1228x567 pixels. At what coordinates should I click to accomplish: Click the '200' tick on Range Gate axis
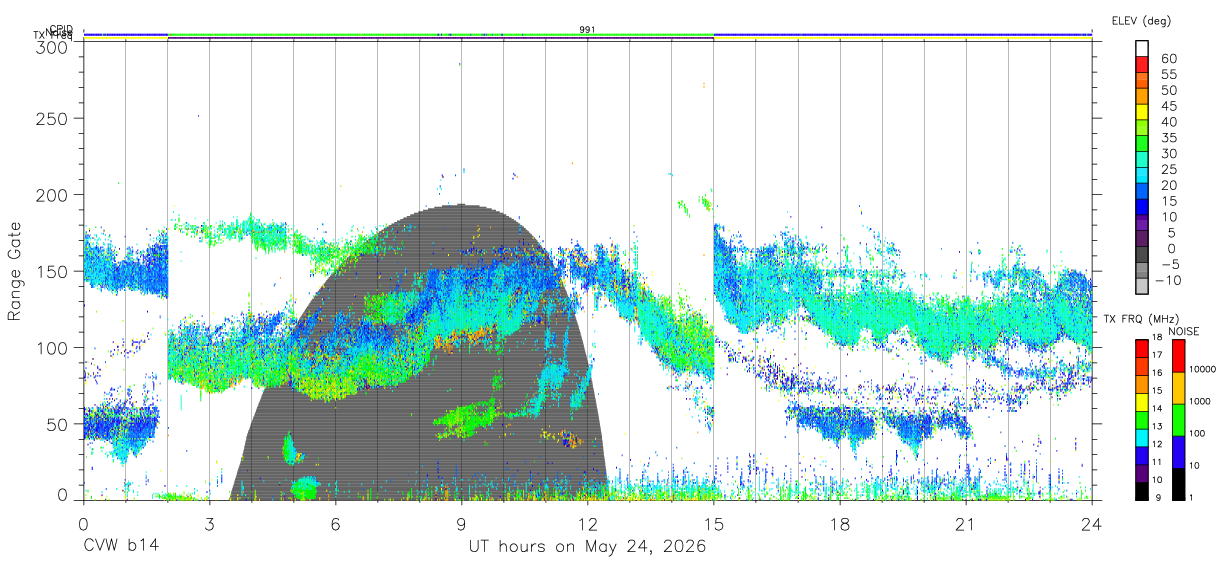[52, 195]
